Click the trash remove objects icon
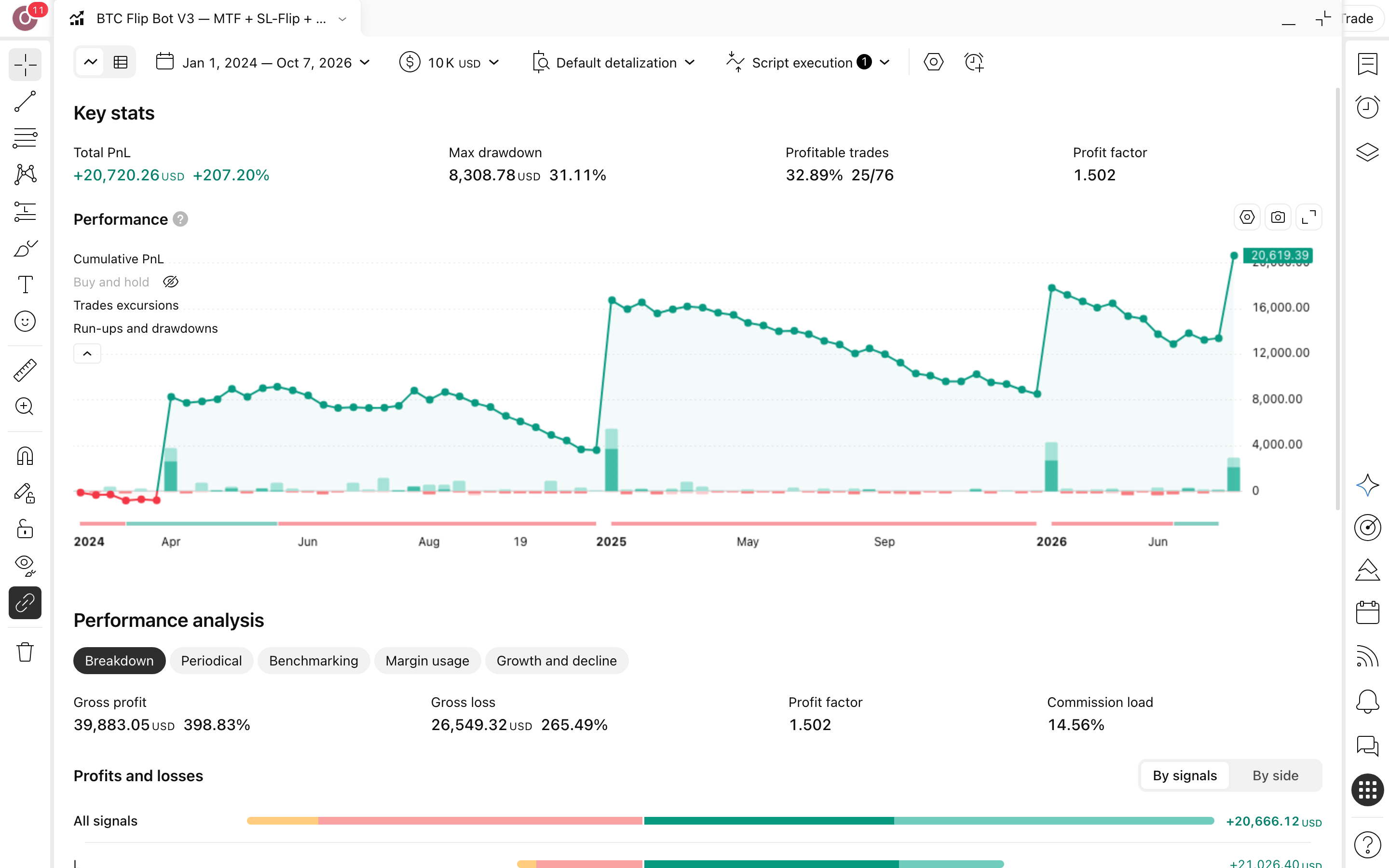Image resolution: width=1389 pixels, height=868 pixels. point(25,651)
